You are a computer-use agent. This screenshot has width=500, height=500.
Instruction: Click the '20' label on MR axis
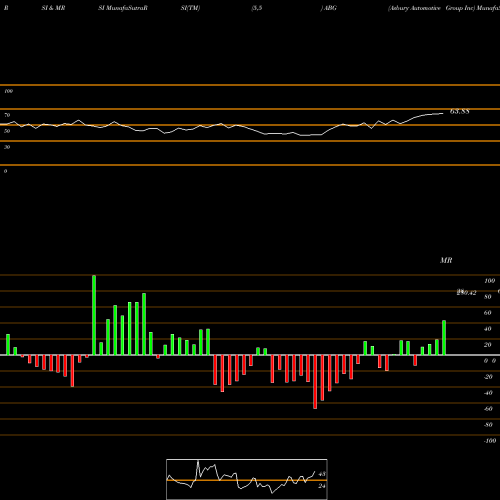(488, 345)
